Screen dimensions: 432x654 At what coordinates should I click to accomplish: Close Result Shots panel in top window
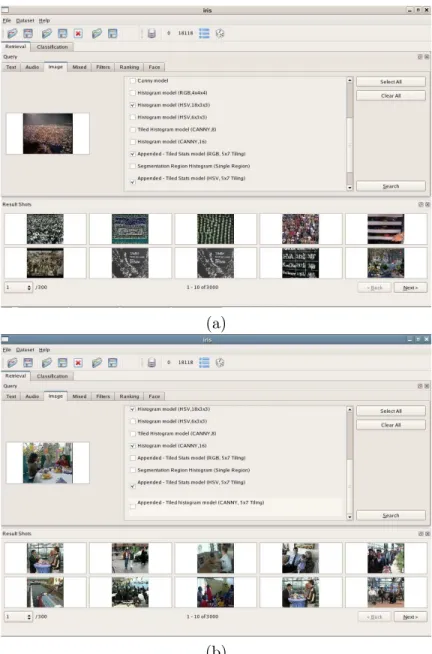[427, 204]
